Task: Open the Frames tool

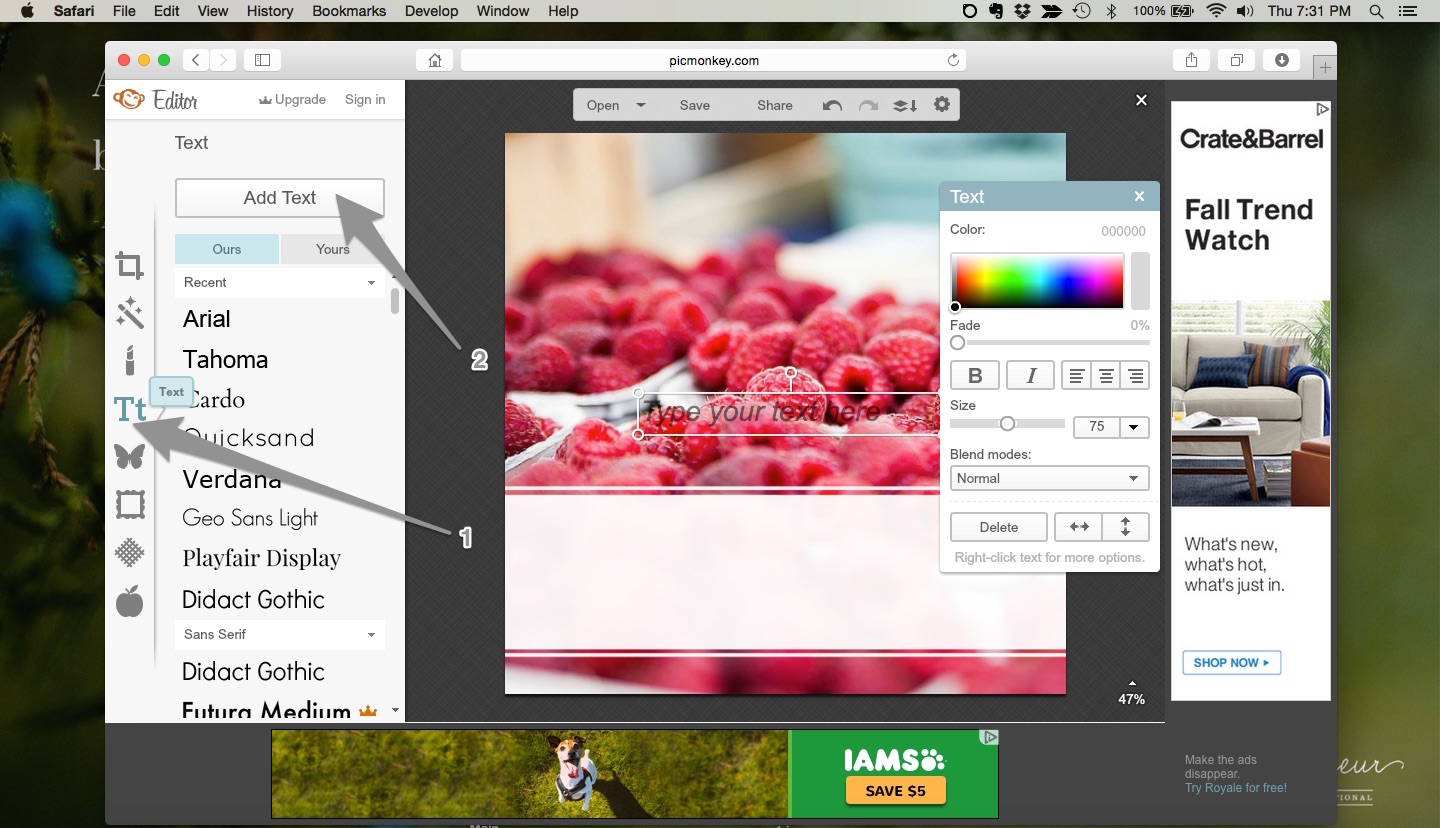Action: click(130, 504)
